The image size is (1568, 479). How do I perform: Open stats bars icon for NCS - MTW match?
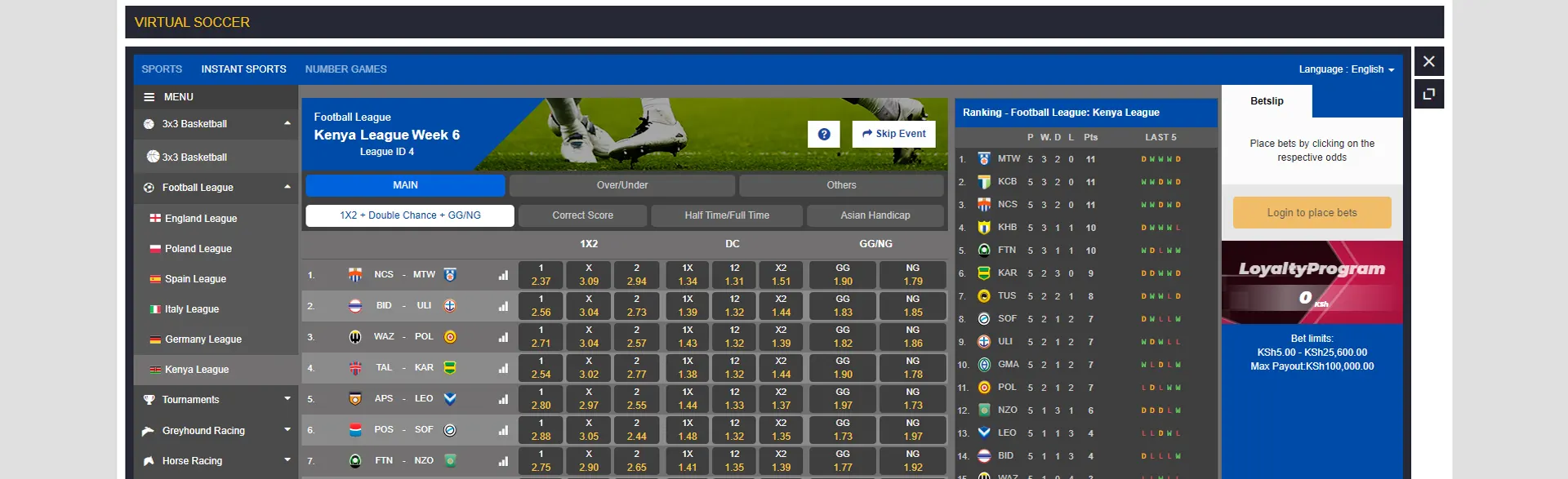coord(503,275)
